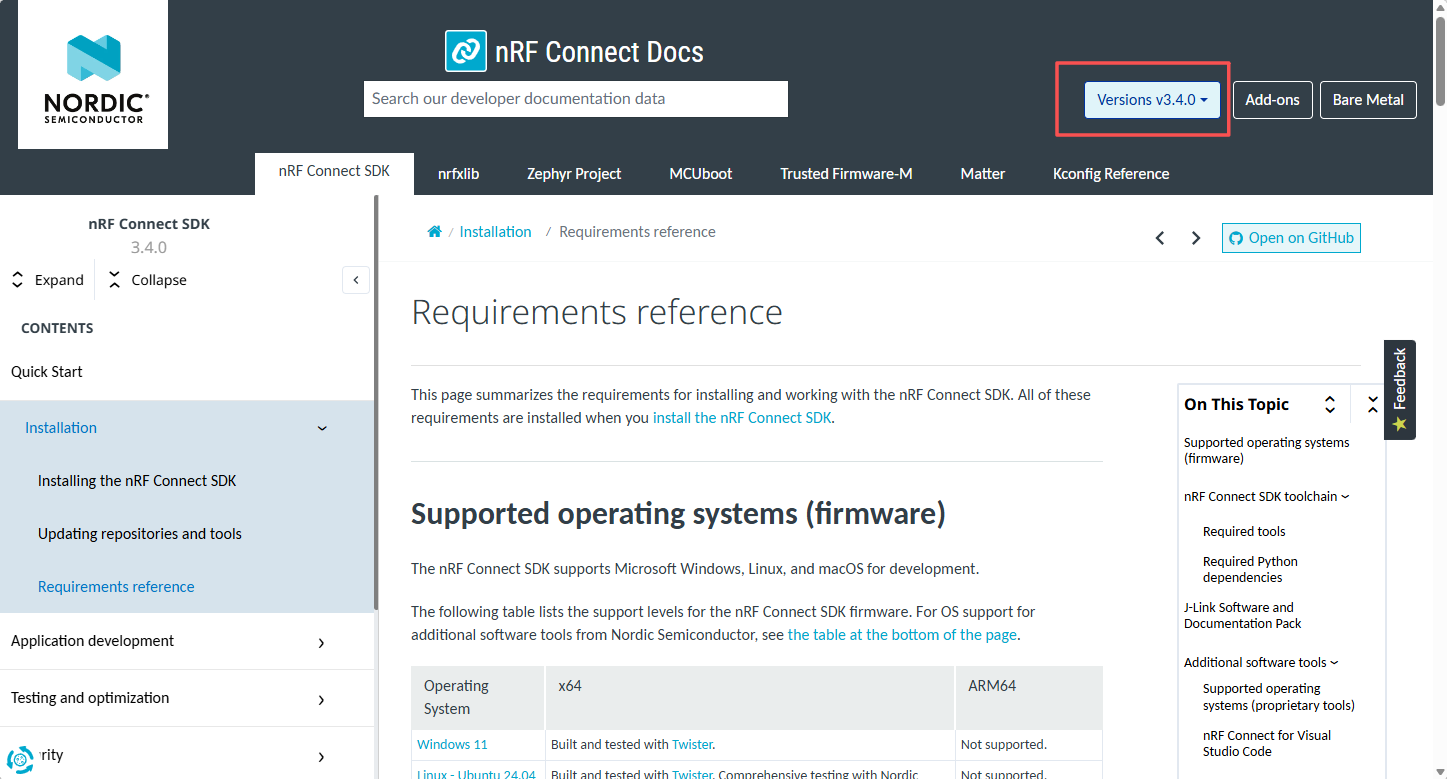Toggle nRF Connect SDK toolchain in On This Topic

[1267, 496]
